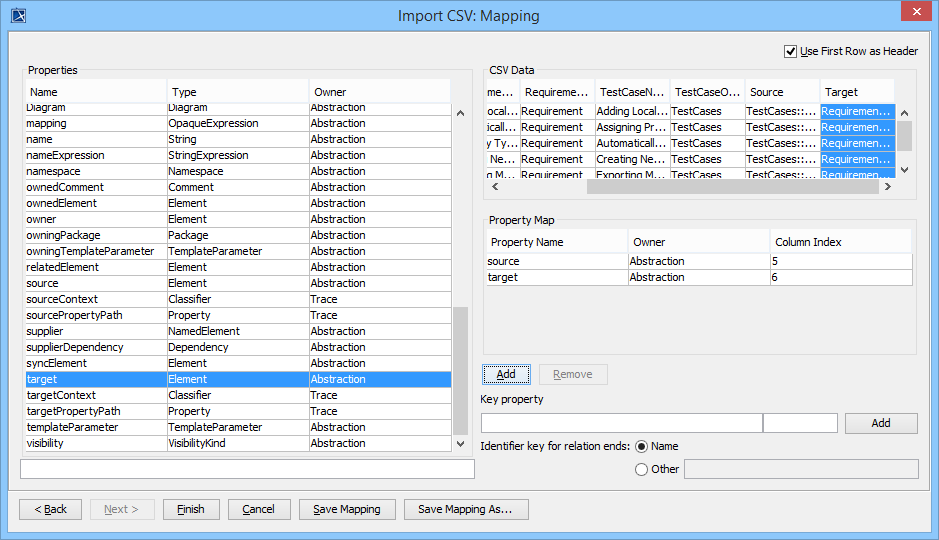
Task: Select the Name identifier key radio button
Action: (641, 446)
